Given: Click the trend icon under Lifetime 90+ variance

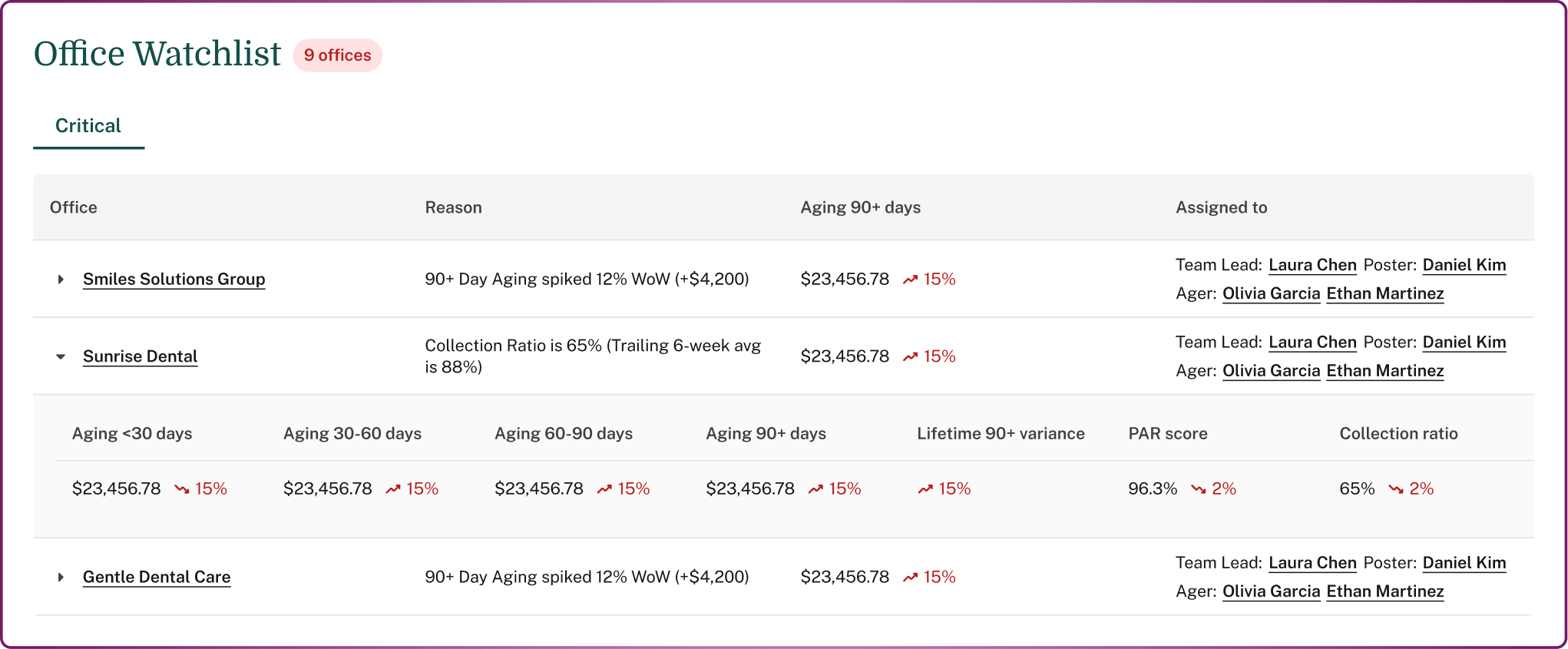Looking at the screenshot, I should [925, 488].
